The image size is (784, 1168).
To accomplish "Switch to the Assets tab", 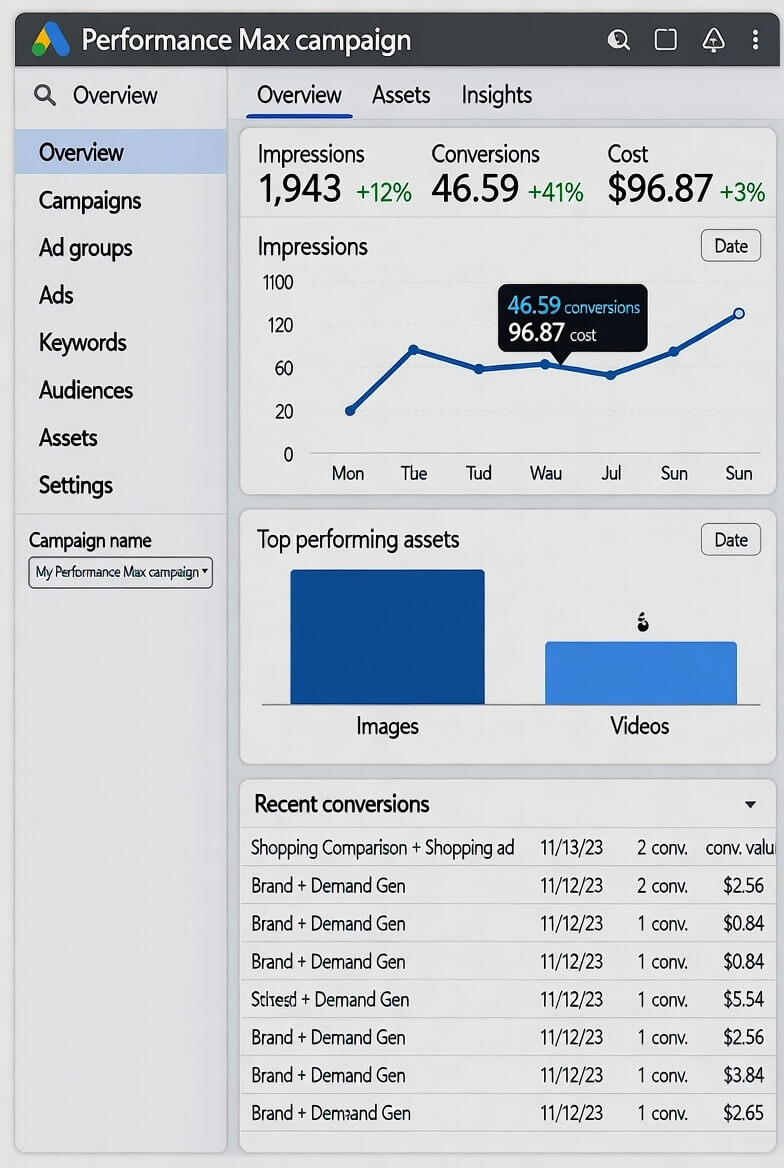I will (x=401, y=95).
